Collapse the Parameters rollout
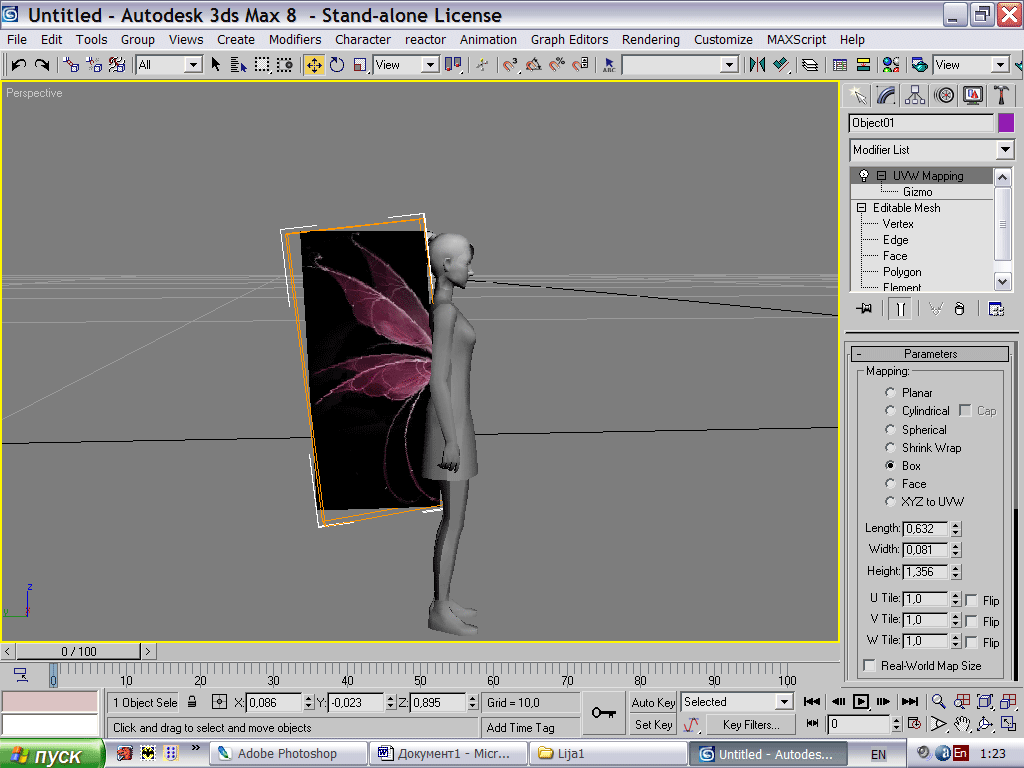 point(930,353)
